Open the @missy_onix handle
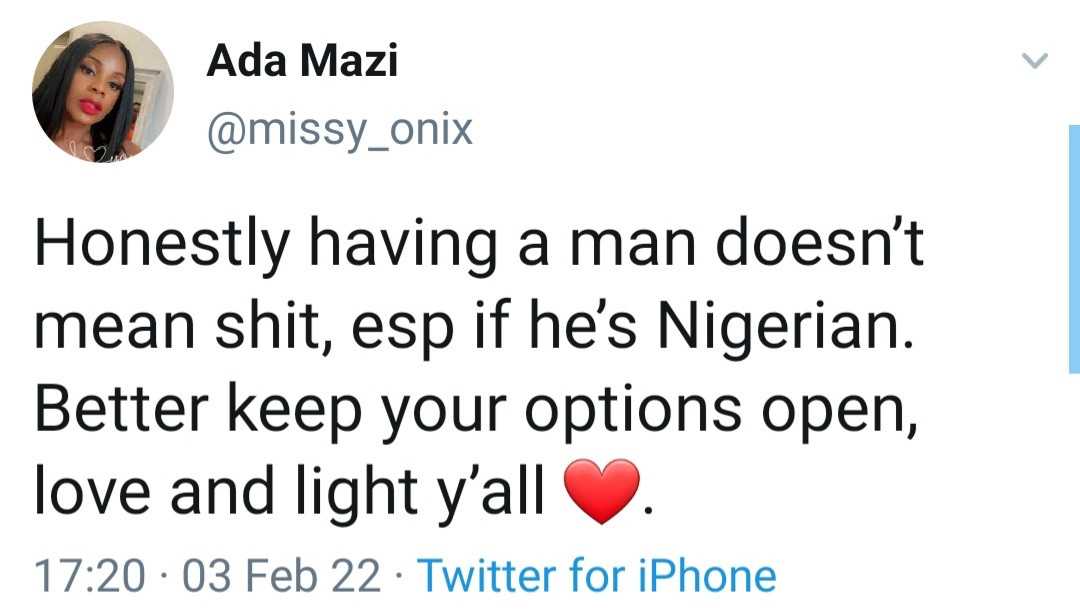This screenshot has width=1080, height=611. coord(339,129)
